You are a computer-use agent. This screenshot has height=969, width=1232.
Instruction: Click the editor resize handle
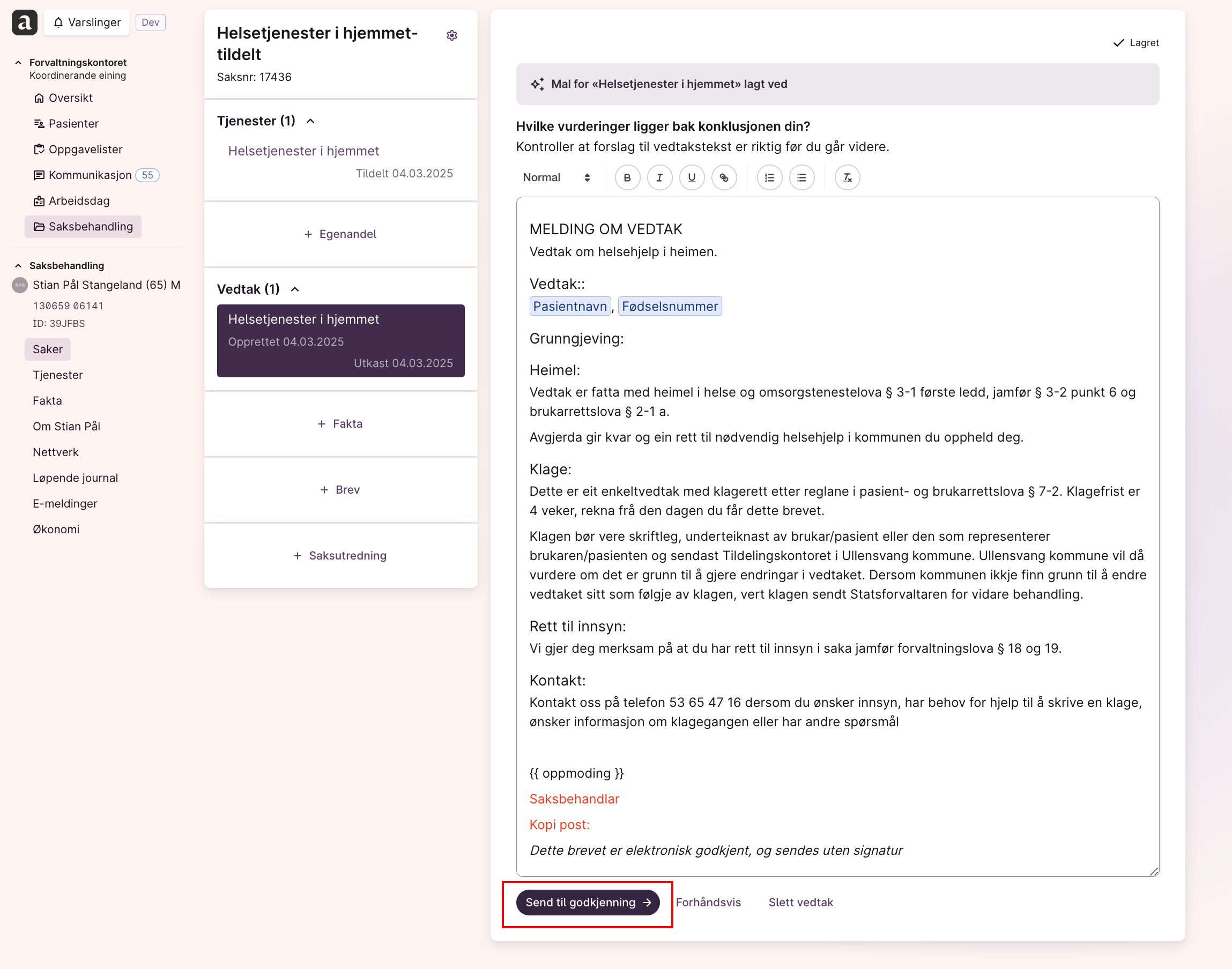(x=1154, y=871)
